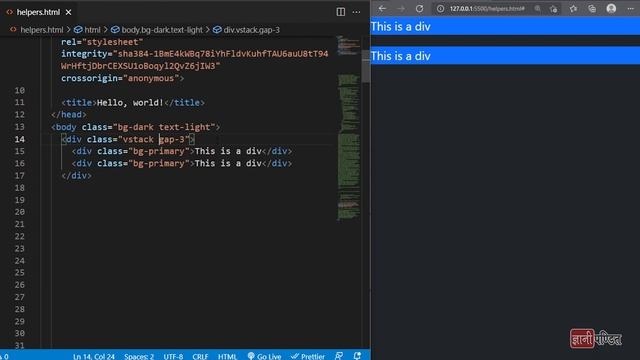
Task: Click closing div tag on line 17
Action: pyautogui.click(x=76, y=176)
